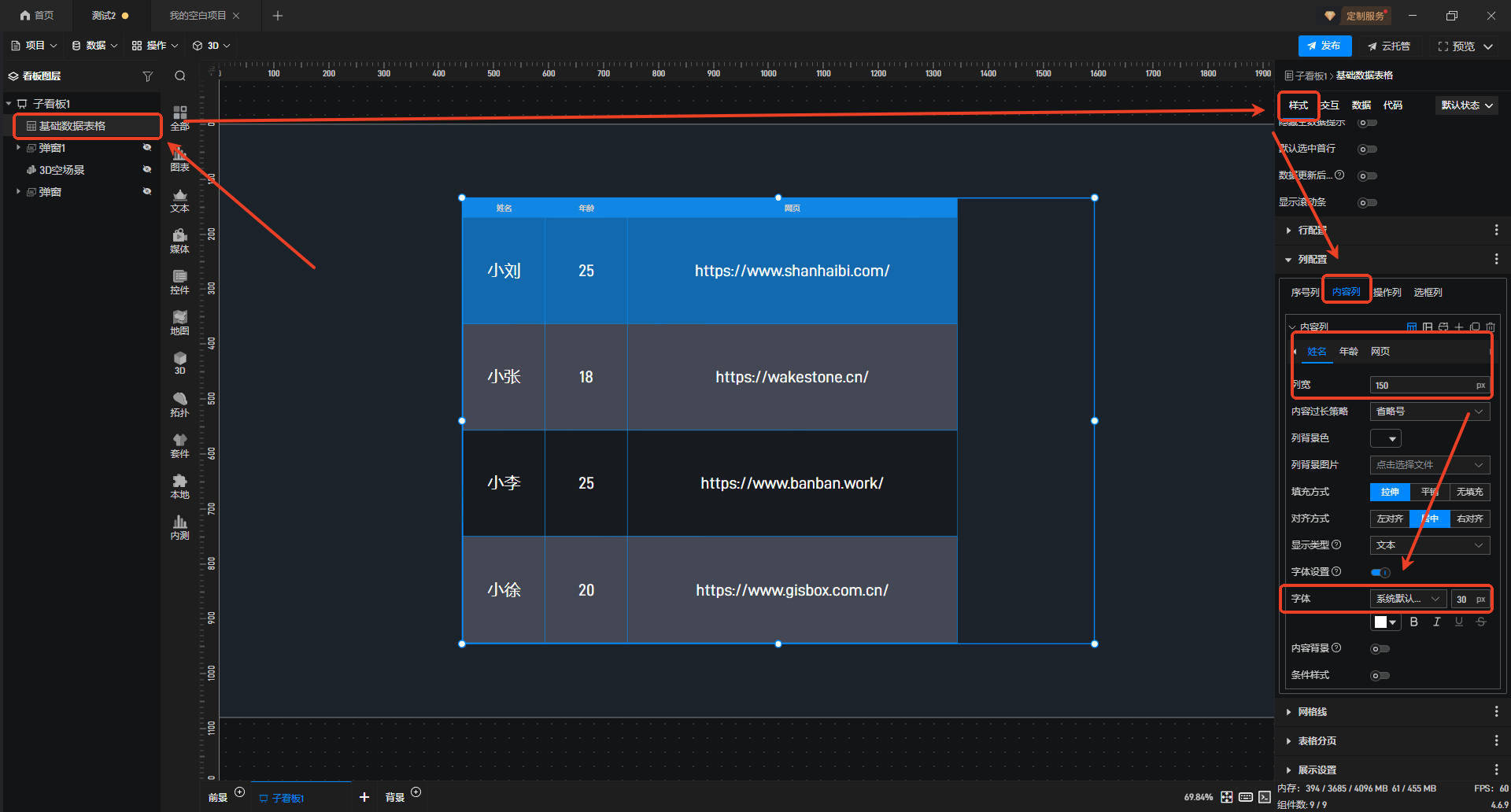Expand the 网格线 section
This screenshot has width=1511, height=812.
(x=1312, y=712)
